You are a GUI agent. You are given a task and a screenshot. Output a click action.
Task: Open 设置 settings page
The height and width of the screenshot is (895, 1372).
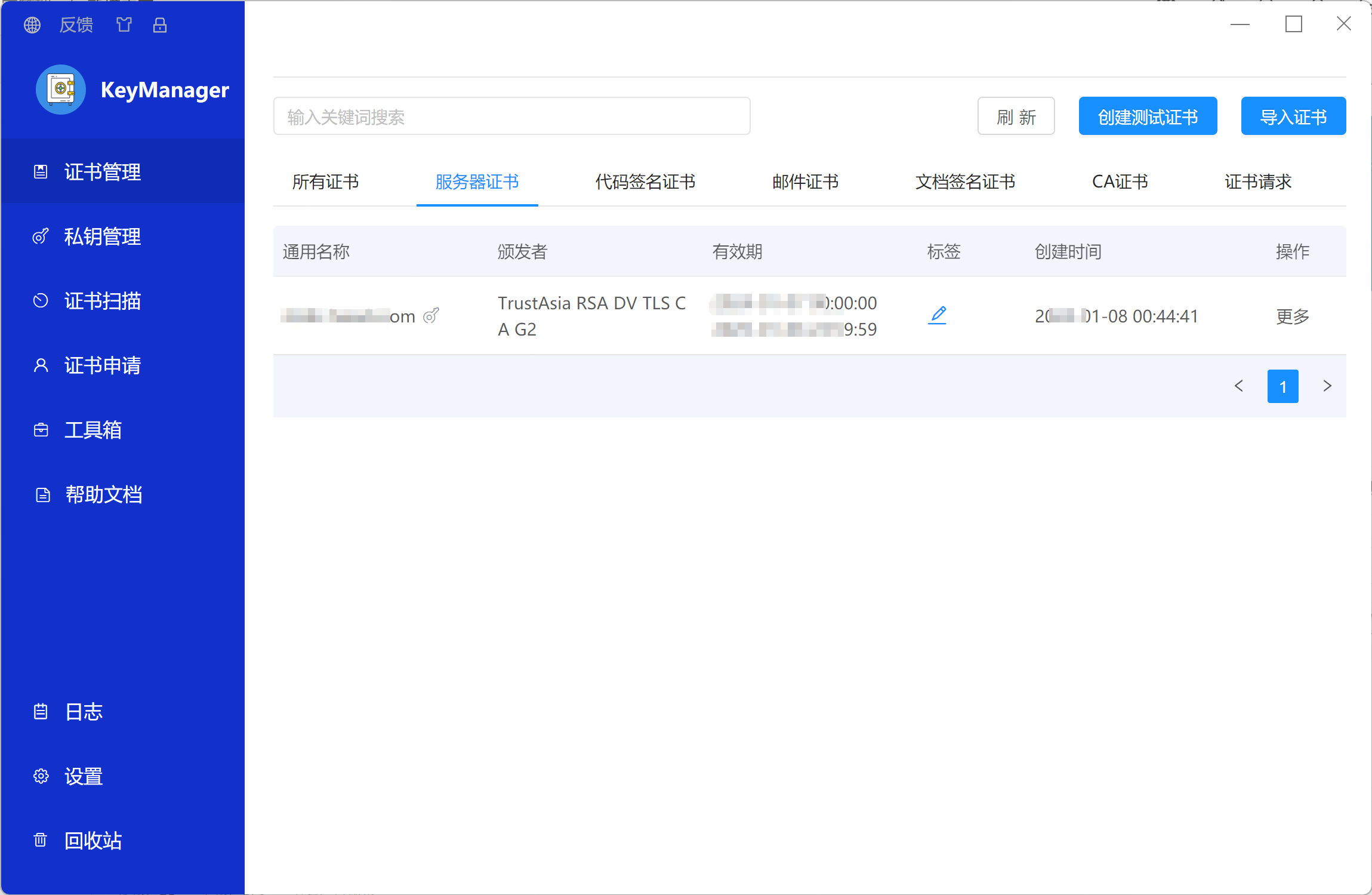(84, 776)
